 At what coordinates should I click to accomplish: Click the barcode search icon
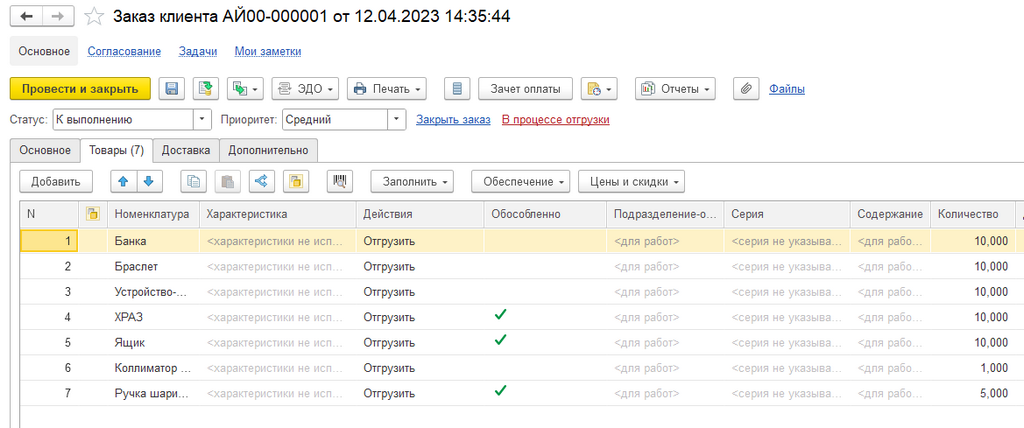click(x=340, y=182)
